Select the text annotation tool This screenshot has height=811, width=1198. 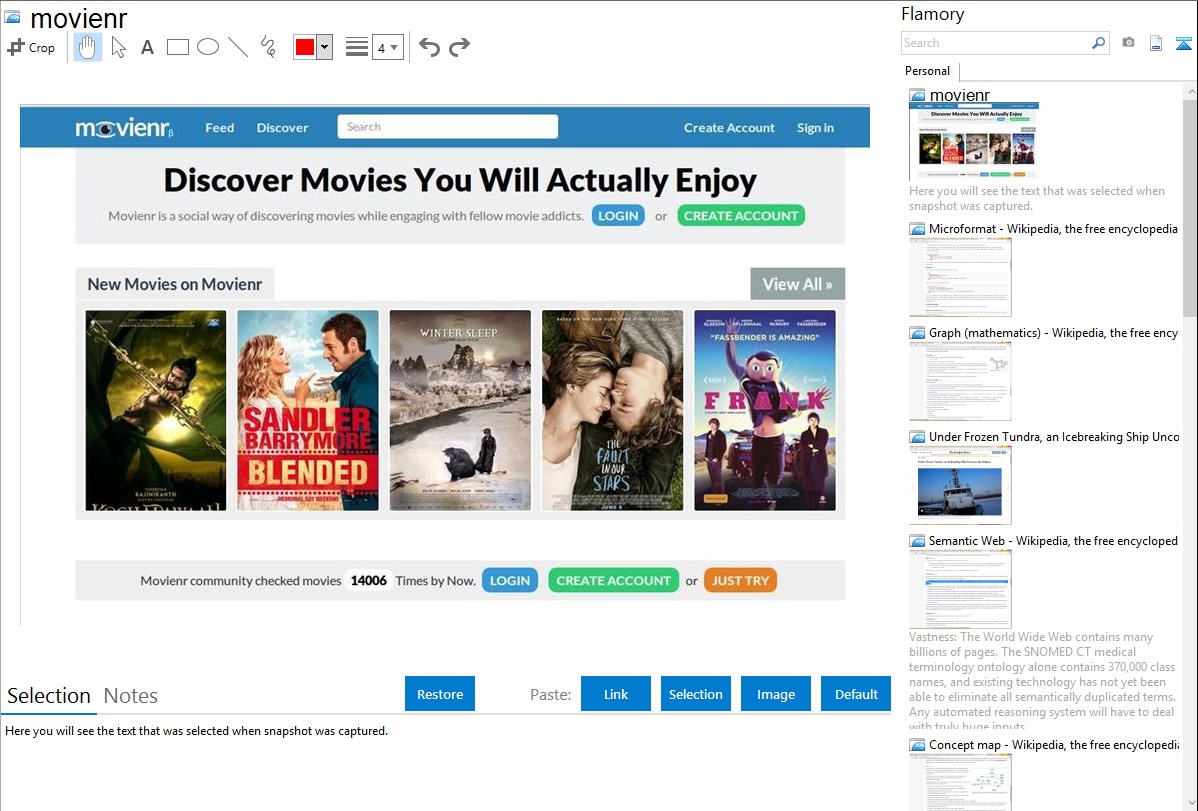coord(147,47)
